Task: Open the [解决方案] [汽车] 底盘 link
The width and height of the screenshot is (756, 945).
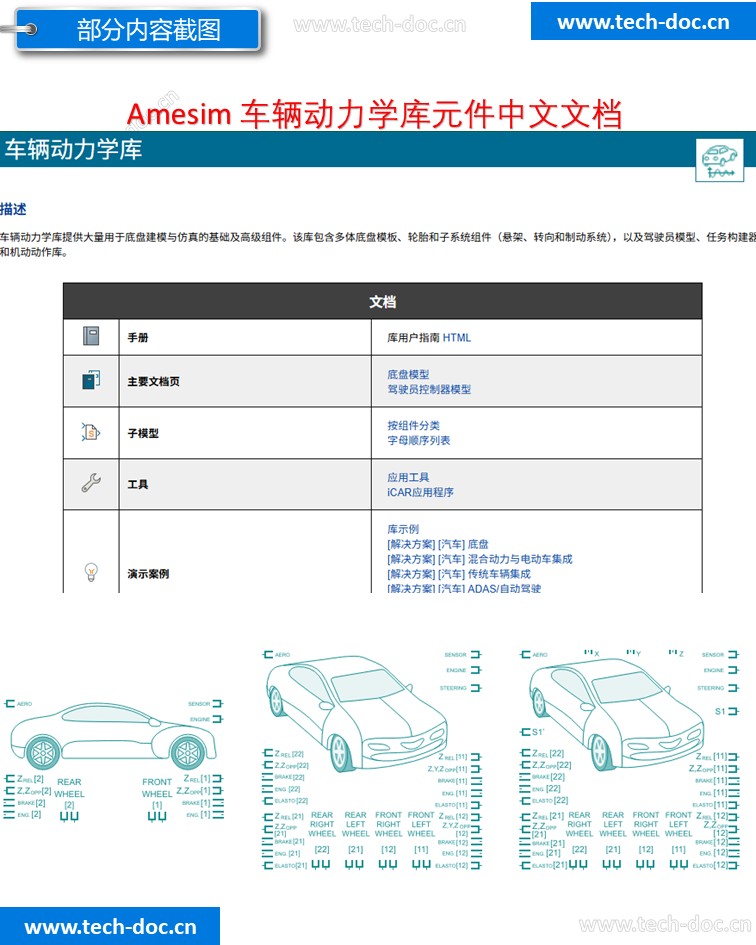Action: click(438, 544)
